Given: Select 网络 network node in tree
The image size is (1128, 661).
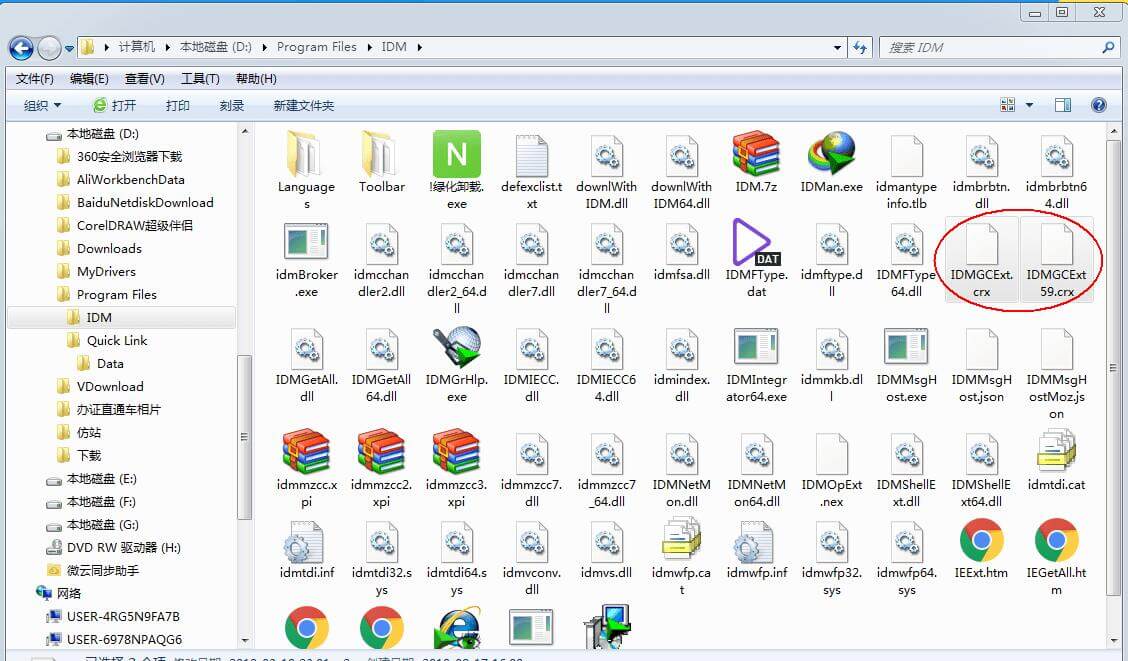Looking at the screenshot, I should tap(69, 593).
